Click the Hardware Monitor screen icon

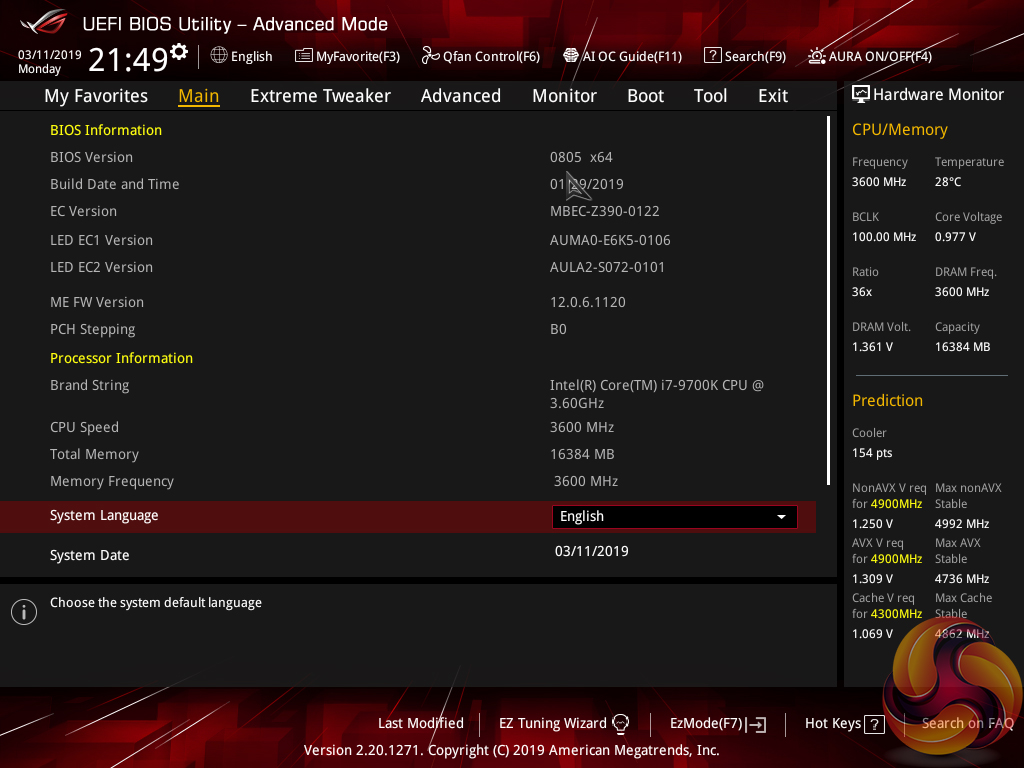click(x=861, y=95)
